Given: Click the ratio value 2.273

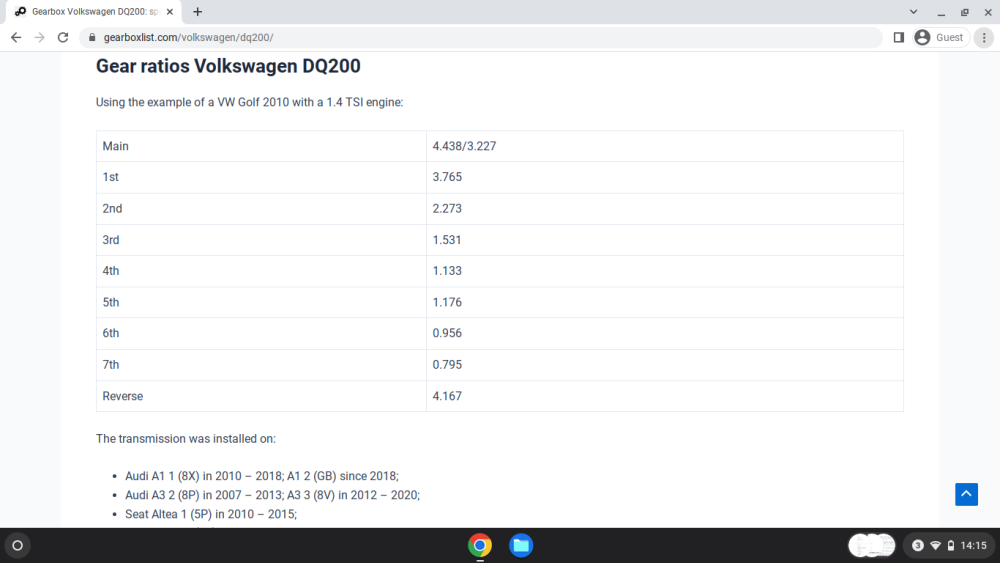Looking at the screenshot, I should (x=447, y=208).
